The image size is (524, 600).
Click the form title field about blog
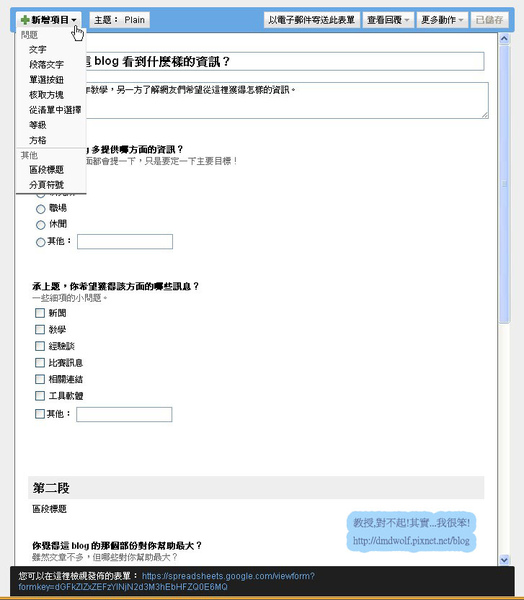(285, 61)
